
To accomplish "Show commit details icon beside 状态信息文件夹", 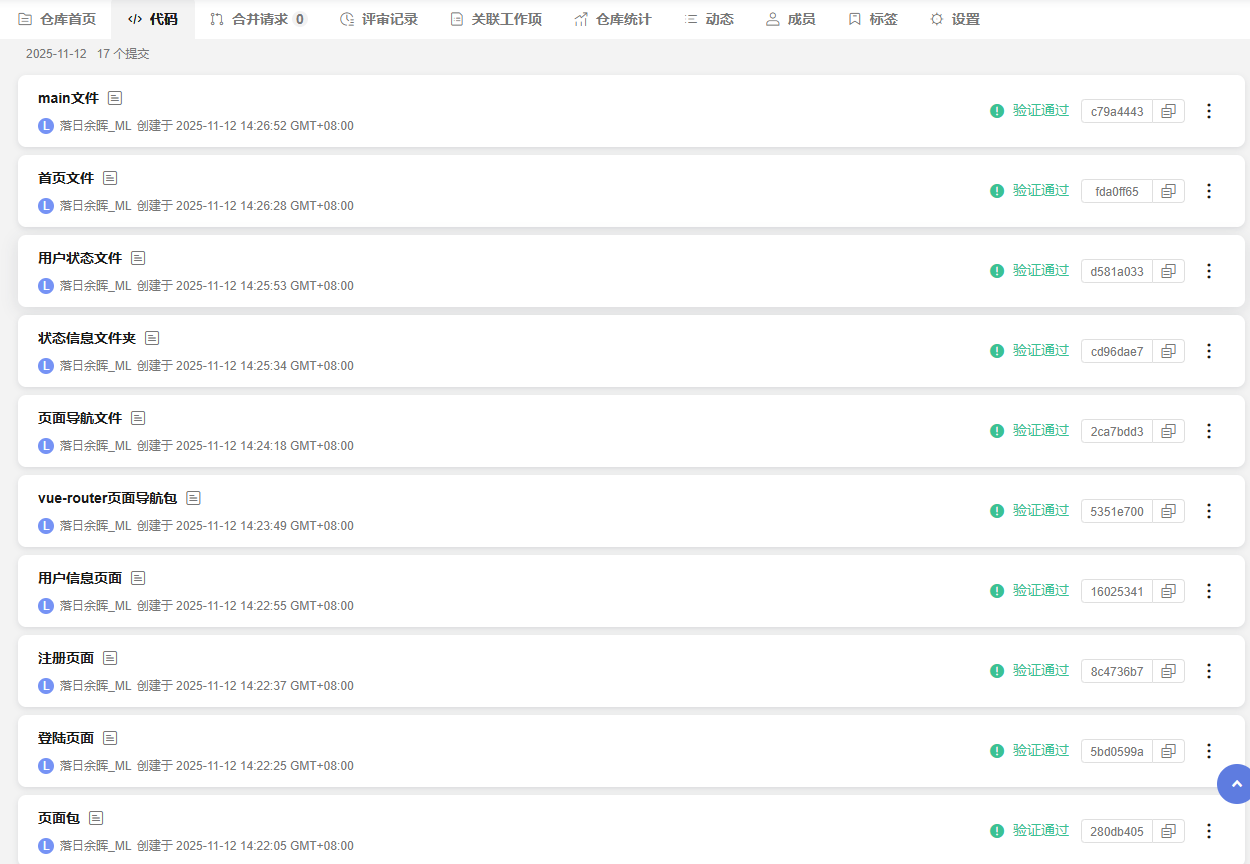I will [x=152, y=338].
